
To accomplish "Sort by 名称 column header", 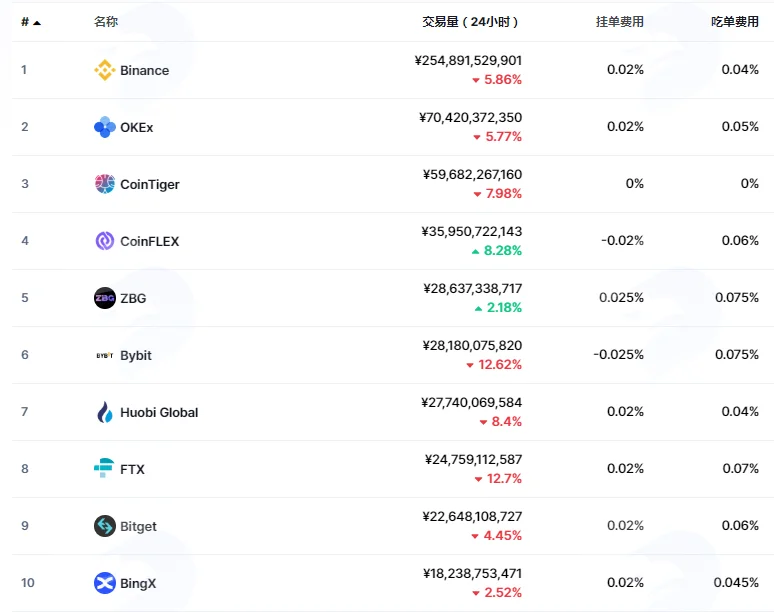I will coord(106,22).
